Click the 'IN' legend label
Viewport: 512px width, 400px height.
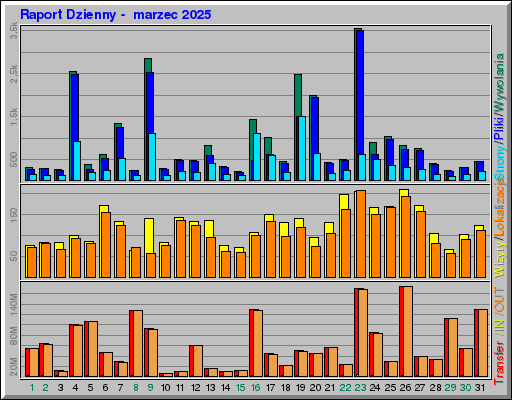[500, 327]
